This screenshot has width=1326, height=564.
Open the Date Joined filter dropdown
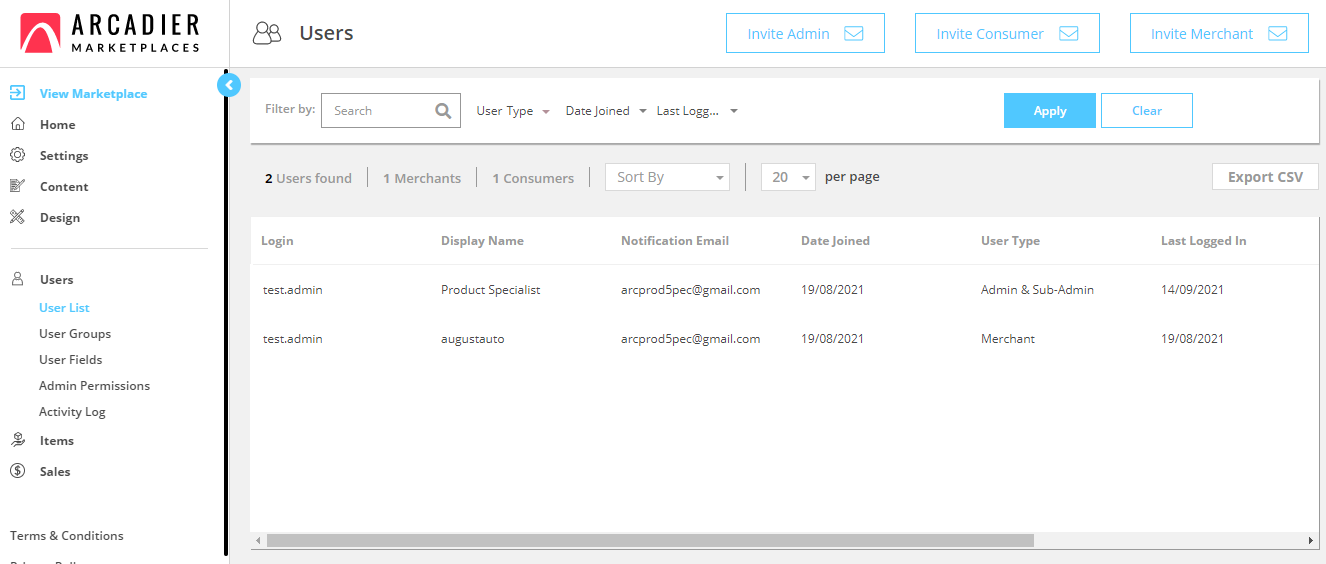pyautogui.click(x=606, y=111)
